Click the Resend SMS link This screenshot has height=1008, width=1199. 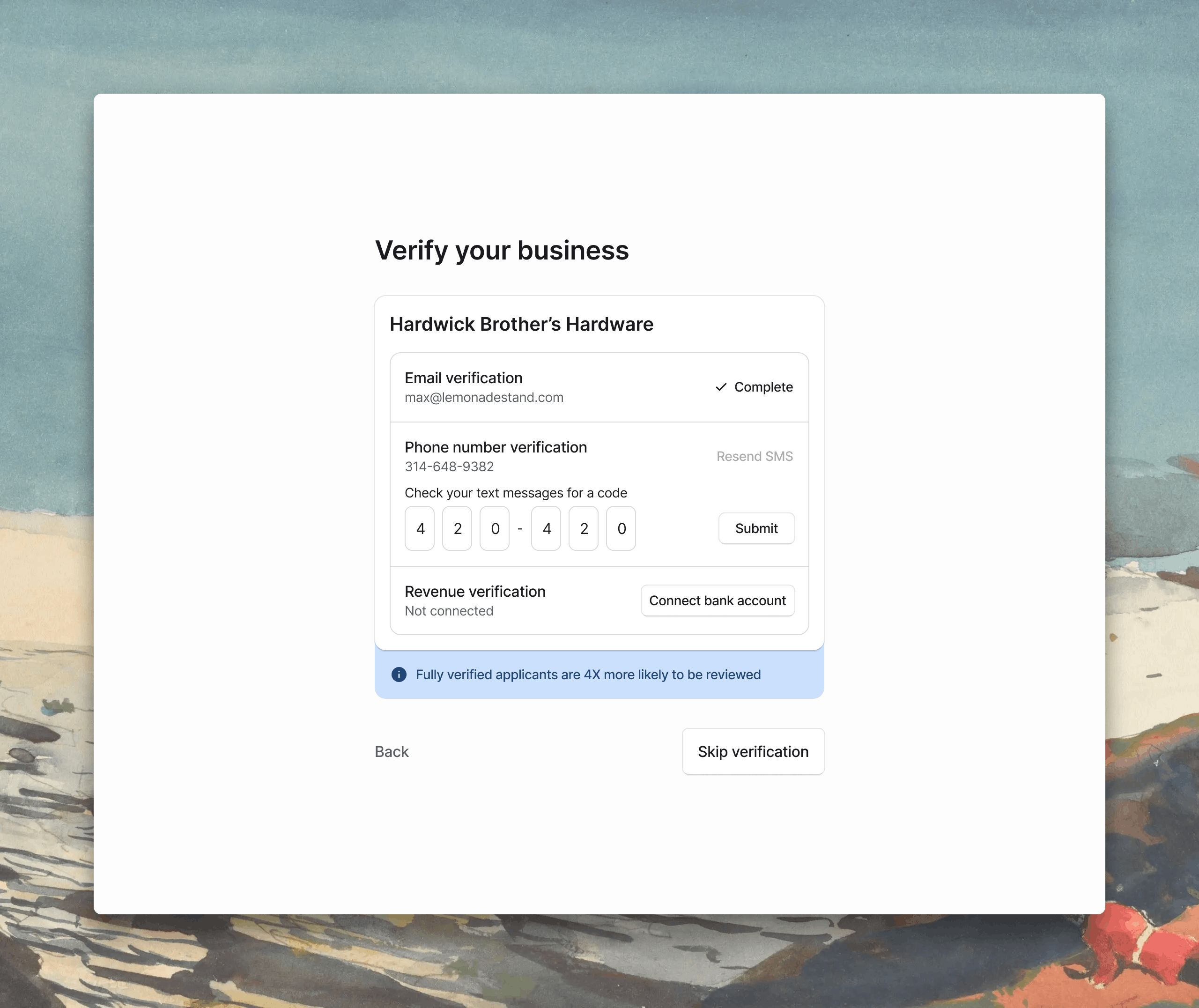coord(755,456)
